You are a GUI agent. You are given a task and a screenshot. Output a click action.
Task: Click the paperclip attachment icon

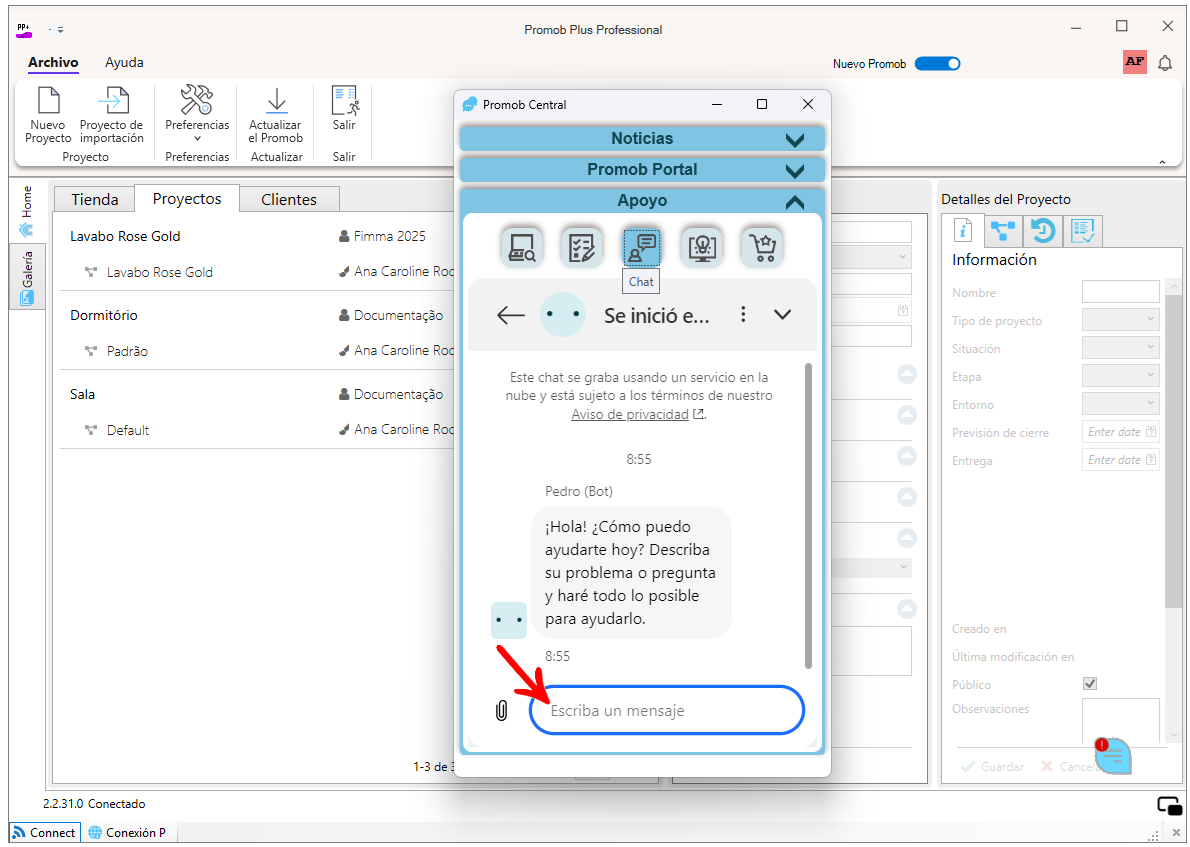pos(501,710)
